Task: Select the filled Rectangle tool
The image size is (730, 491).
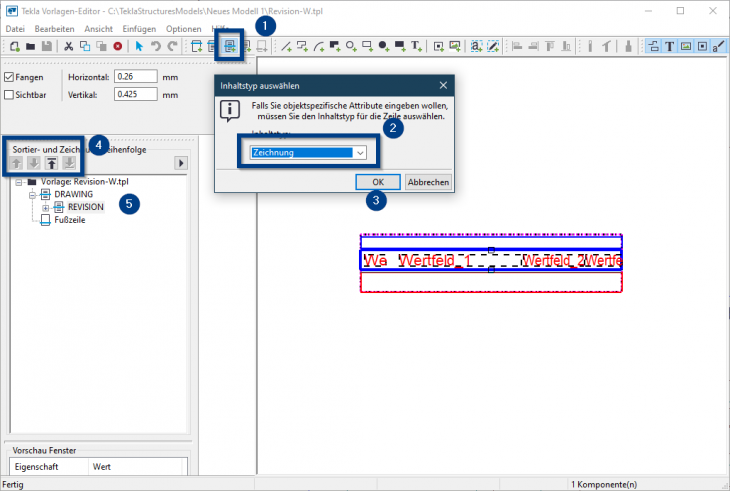Action: [x=400, y=46]
